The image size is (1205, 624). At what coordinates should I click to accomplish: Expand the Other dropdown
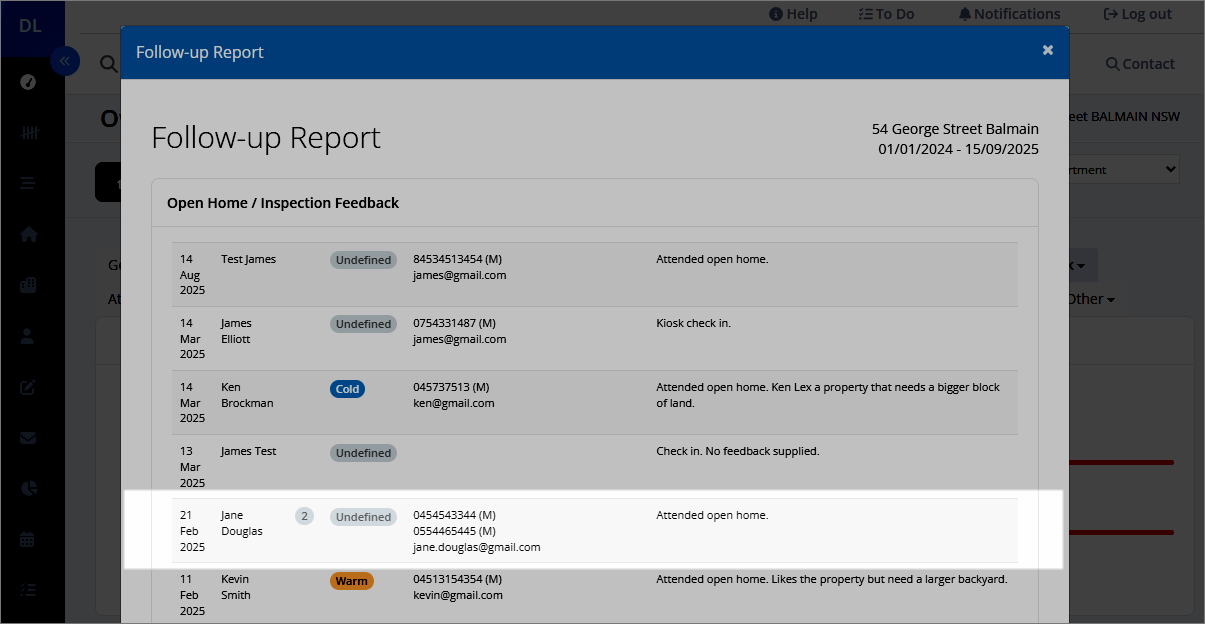click(x=1091, y=299)
